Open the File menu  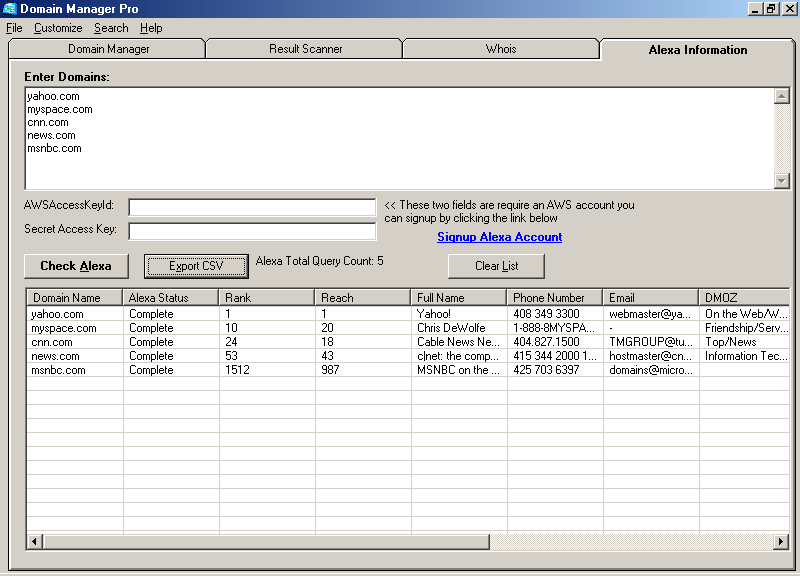coord(14,28)
